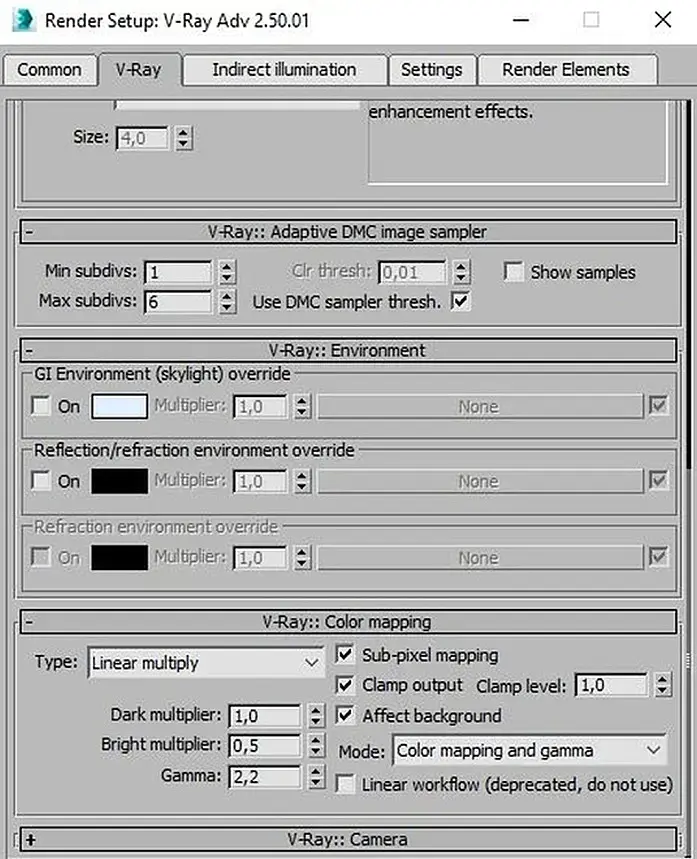Open the Indirect illumination tab
Viewport: 697px width, 859px height.
284,70
